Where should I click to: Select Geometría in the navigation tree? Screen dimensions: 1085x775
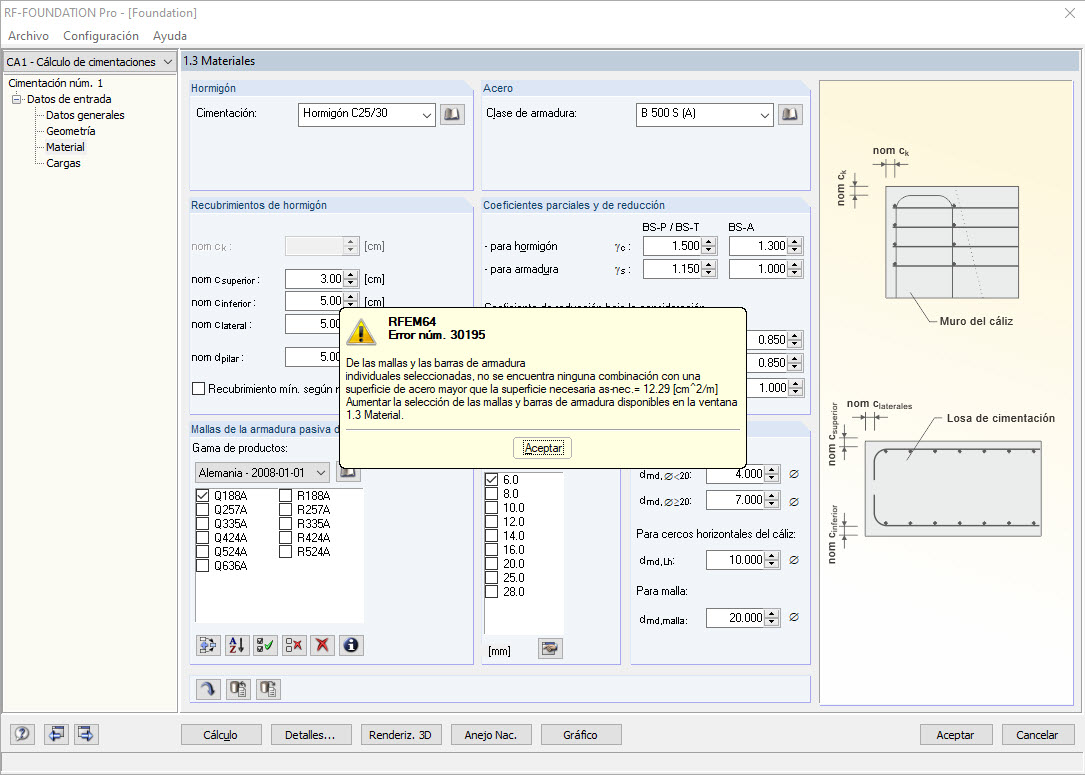click(x=71, y=131)
